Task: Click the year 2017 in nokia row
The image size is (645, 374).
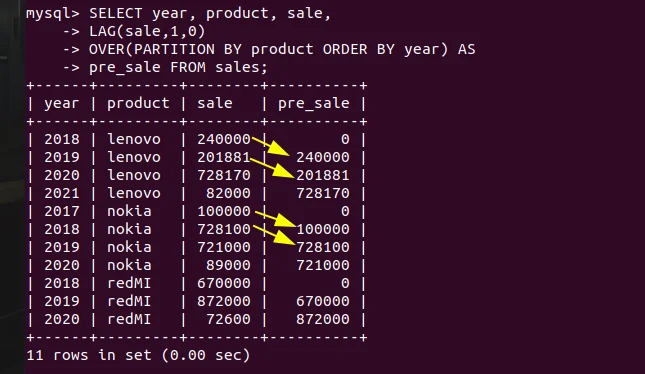Action: point(62,211)
